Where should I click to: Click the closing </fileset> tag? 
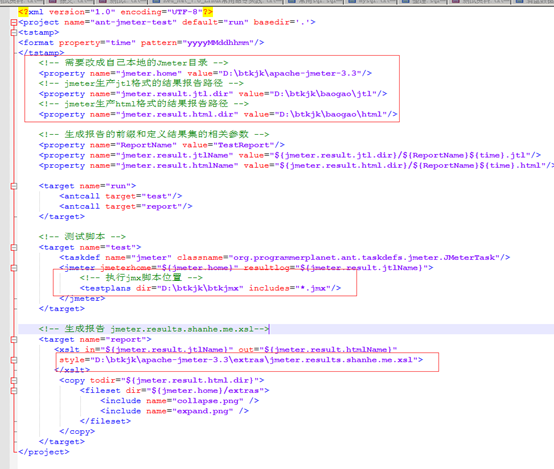click(x=105, y=422)
